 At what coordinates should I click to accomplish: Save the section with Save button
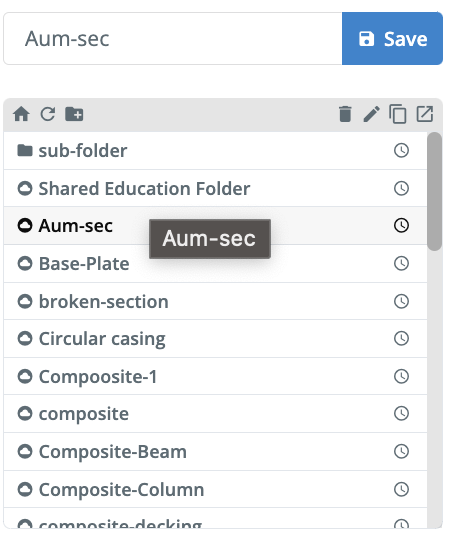tap(393, 39)
